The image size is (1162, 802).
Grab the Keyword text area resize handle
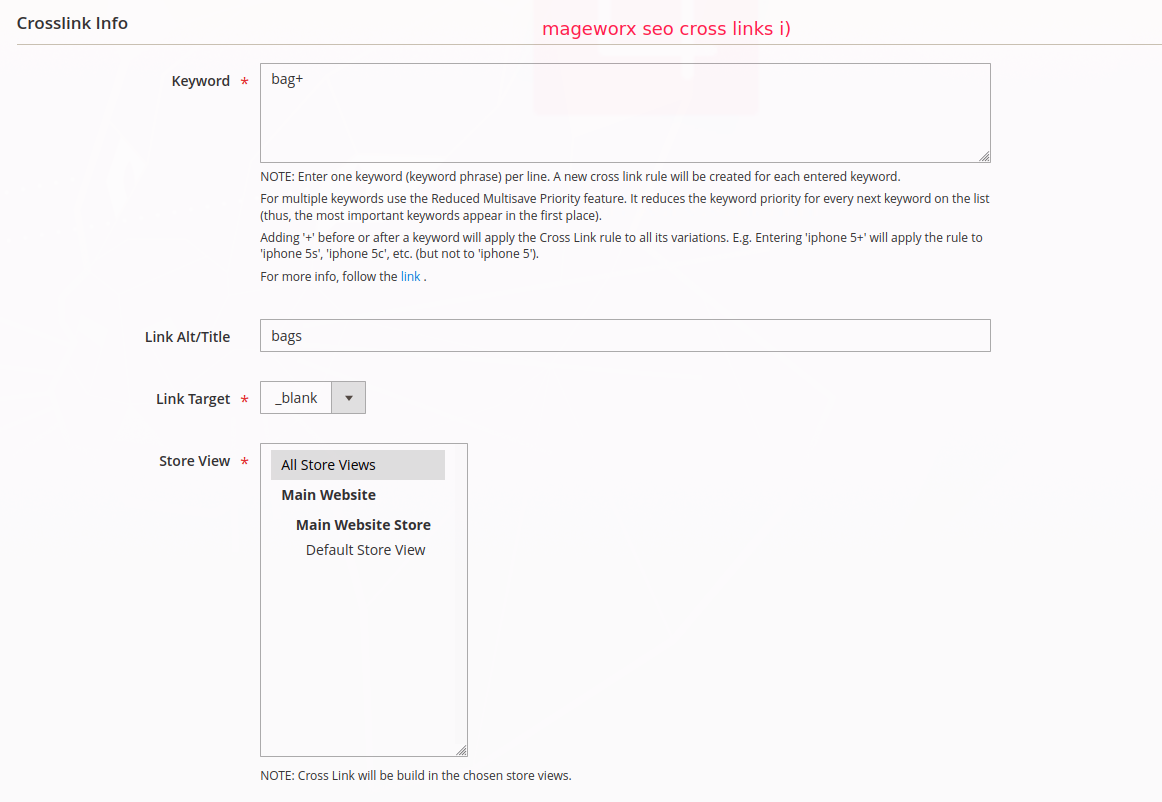point(984,156)
